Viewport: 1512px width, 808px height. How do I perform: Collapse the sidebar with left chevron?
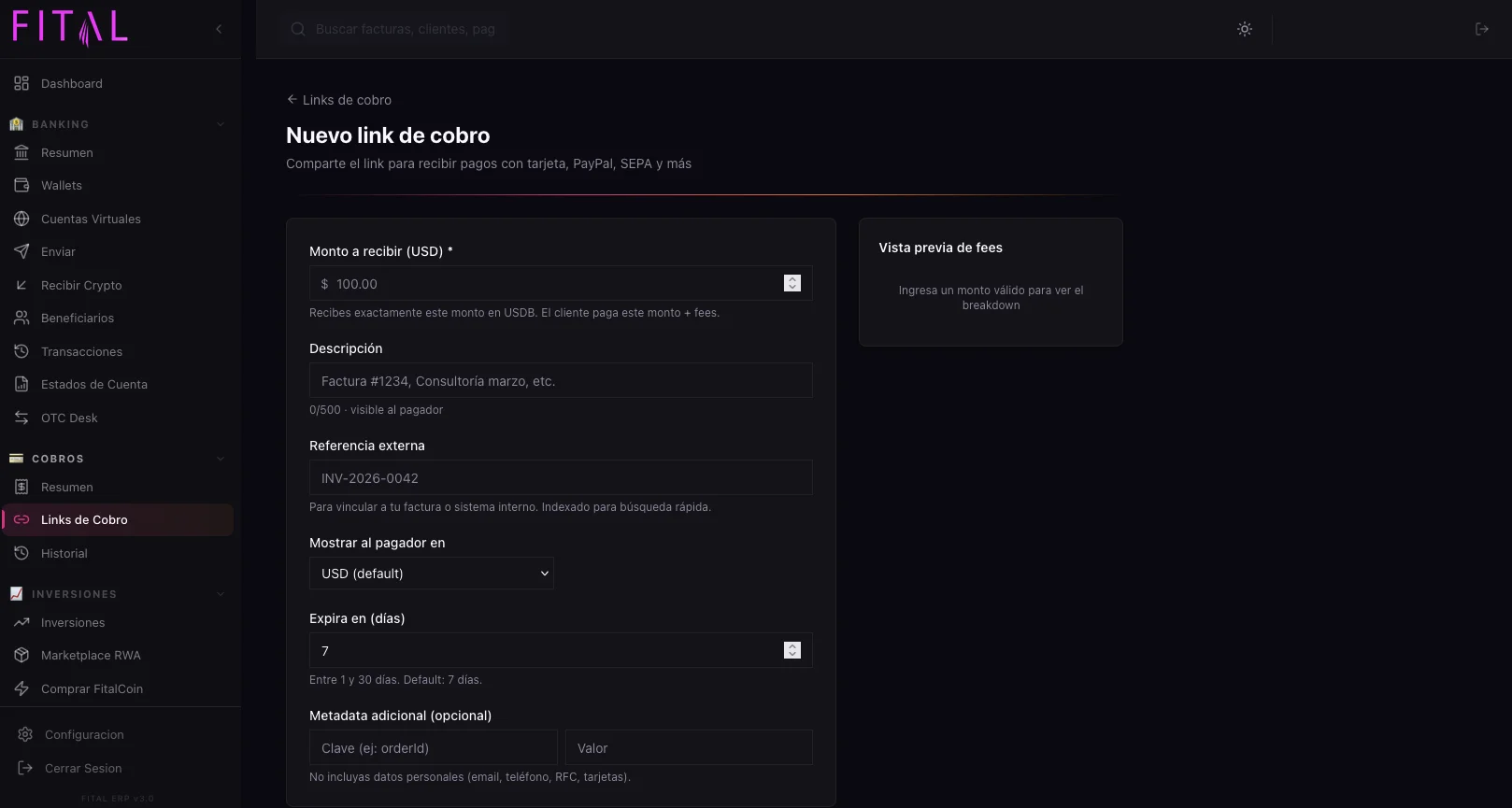[219, 29]
